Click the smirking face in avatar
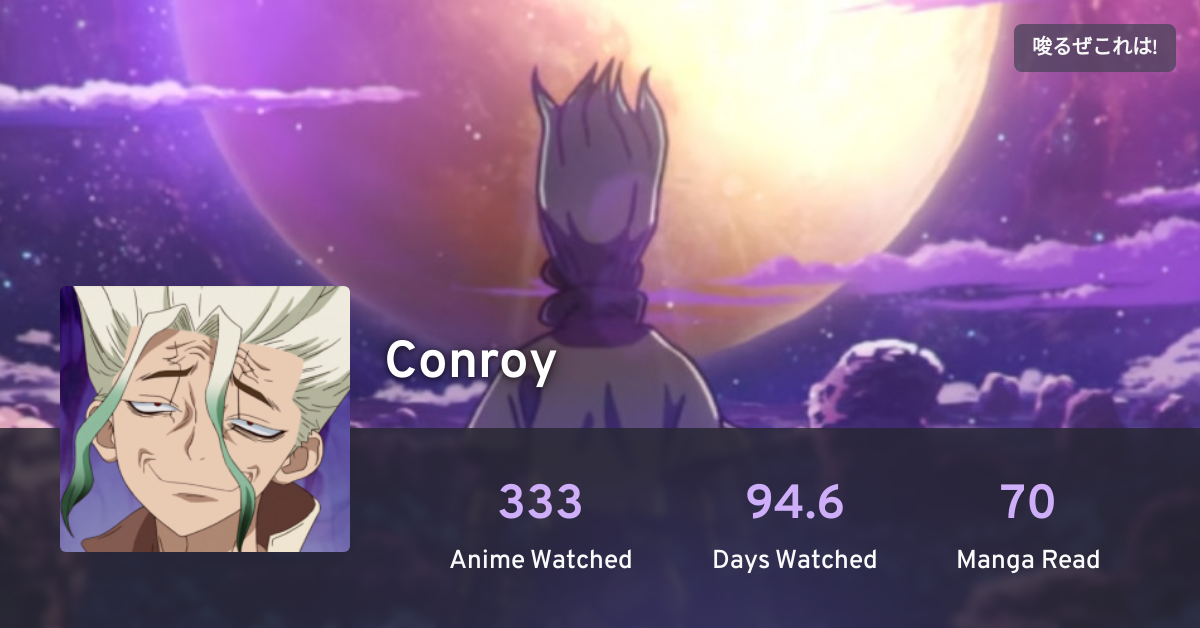This screenshot has height=628, width=1200. coord(215,430)
